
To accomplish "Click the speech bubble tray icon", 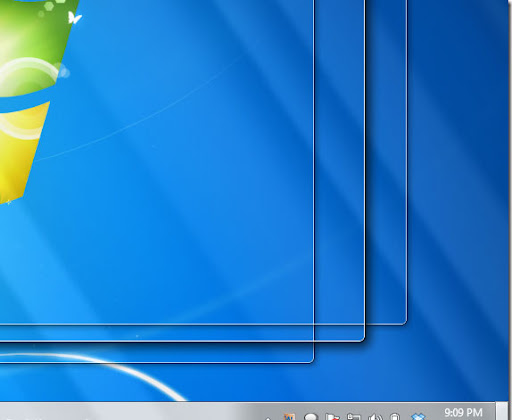I will pos(311,417).
